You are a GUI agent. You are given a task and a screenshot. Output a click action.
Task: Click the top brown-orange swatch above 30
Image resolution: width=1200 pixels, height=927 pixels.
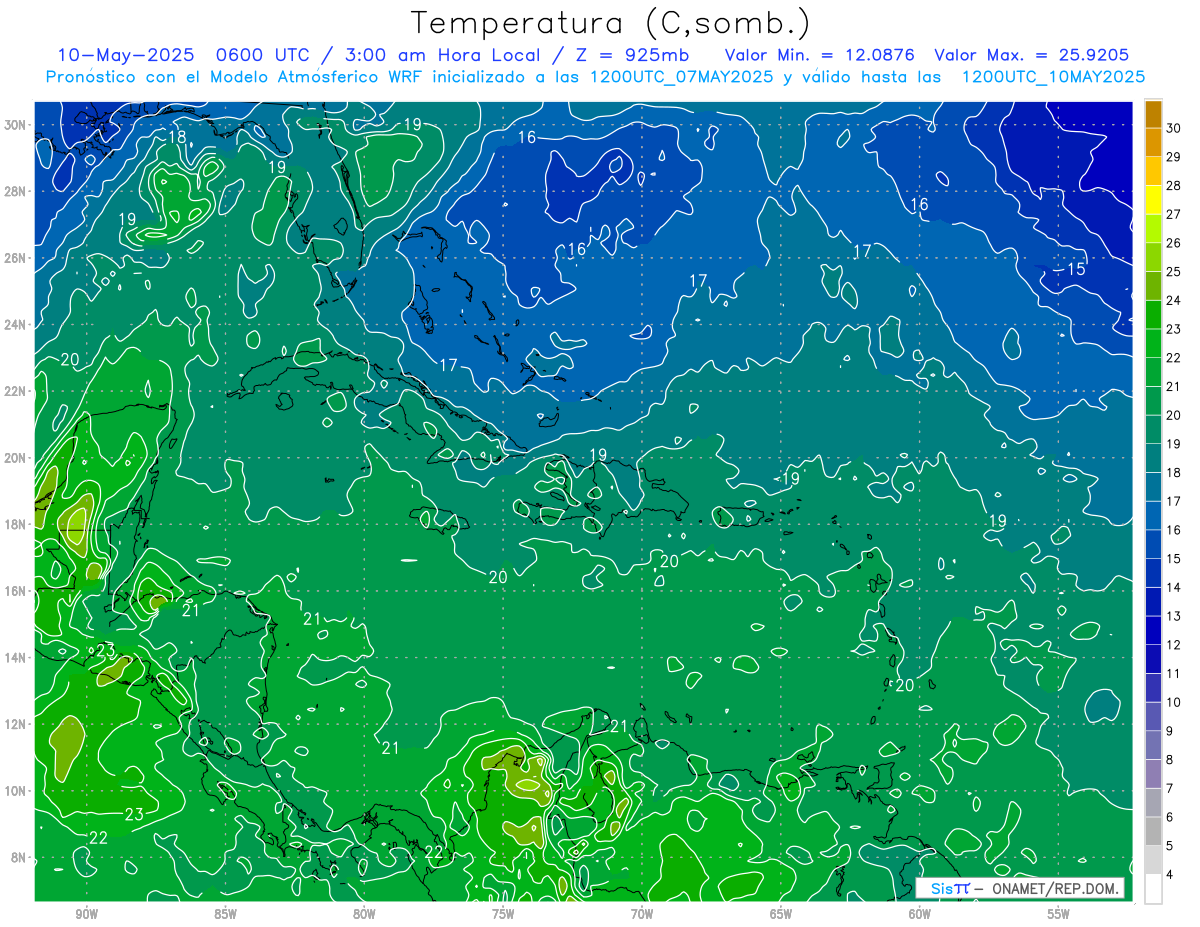coord(1153,114)
